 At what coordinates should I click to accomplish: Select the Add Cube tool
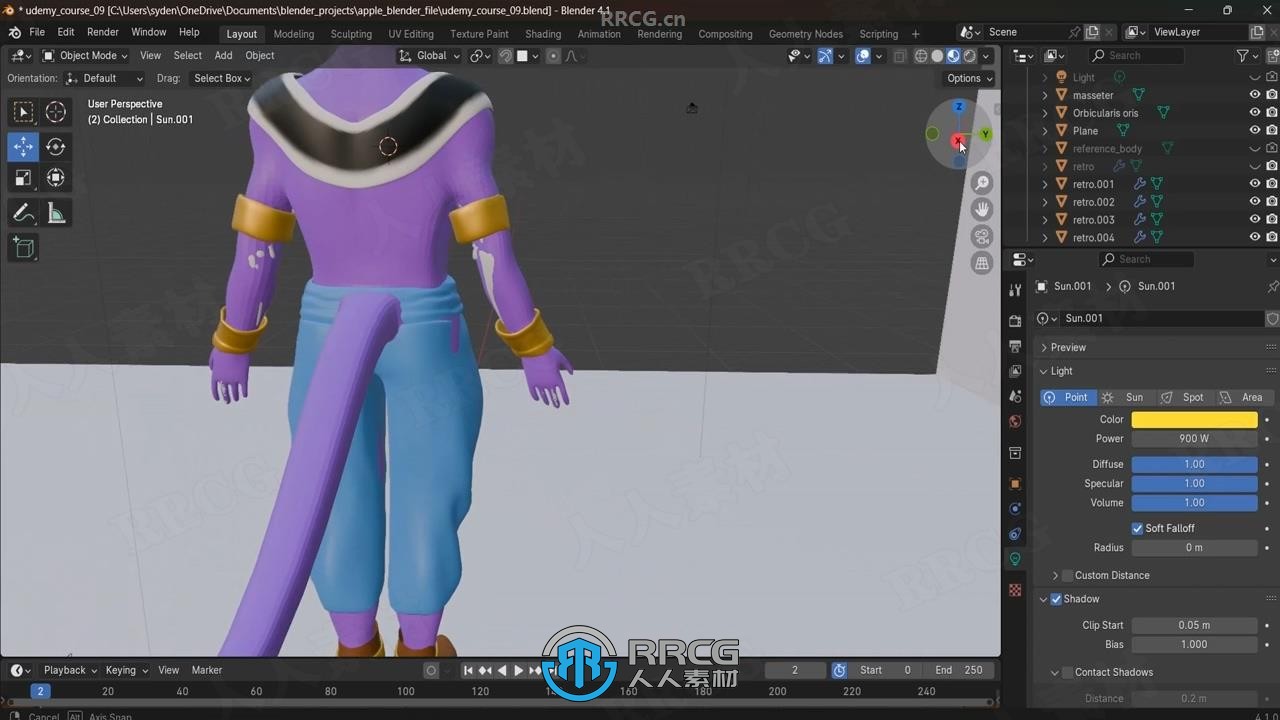(x=23, y=247)
